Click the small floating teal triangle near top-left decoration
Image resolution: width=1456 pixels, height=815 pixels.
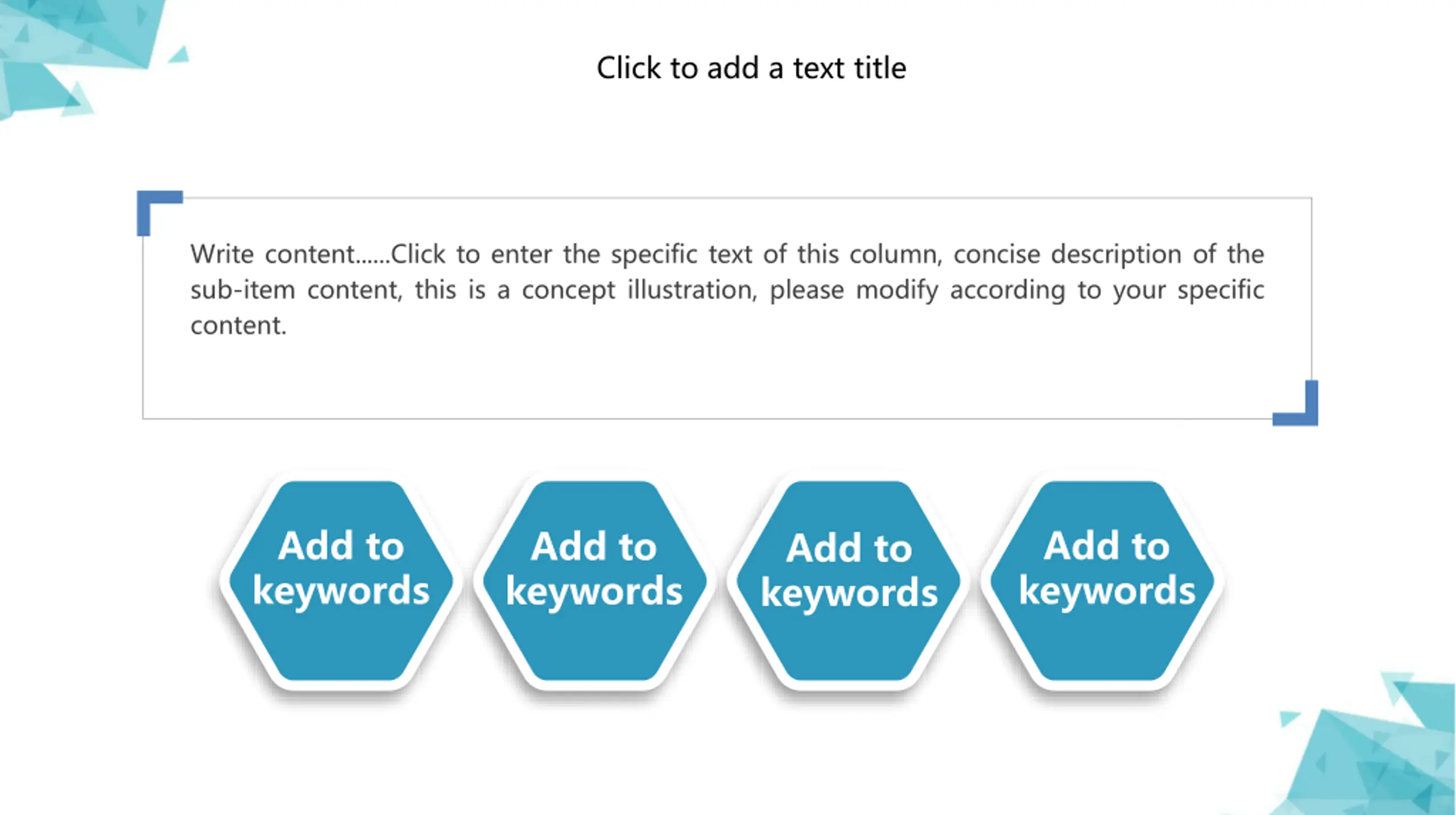tap(180, 55)
